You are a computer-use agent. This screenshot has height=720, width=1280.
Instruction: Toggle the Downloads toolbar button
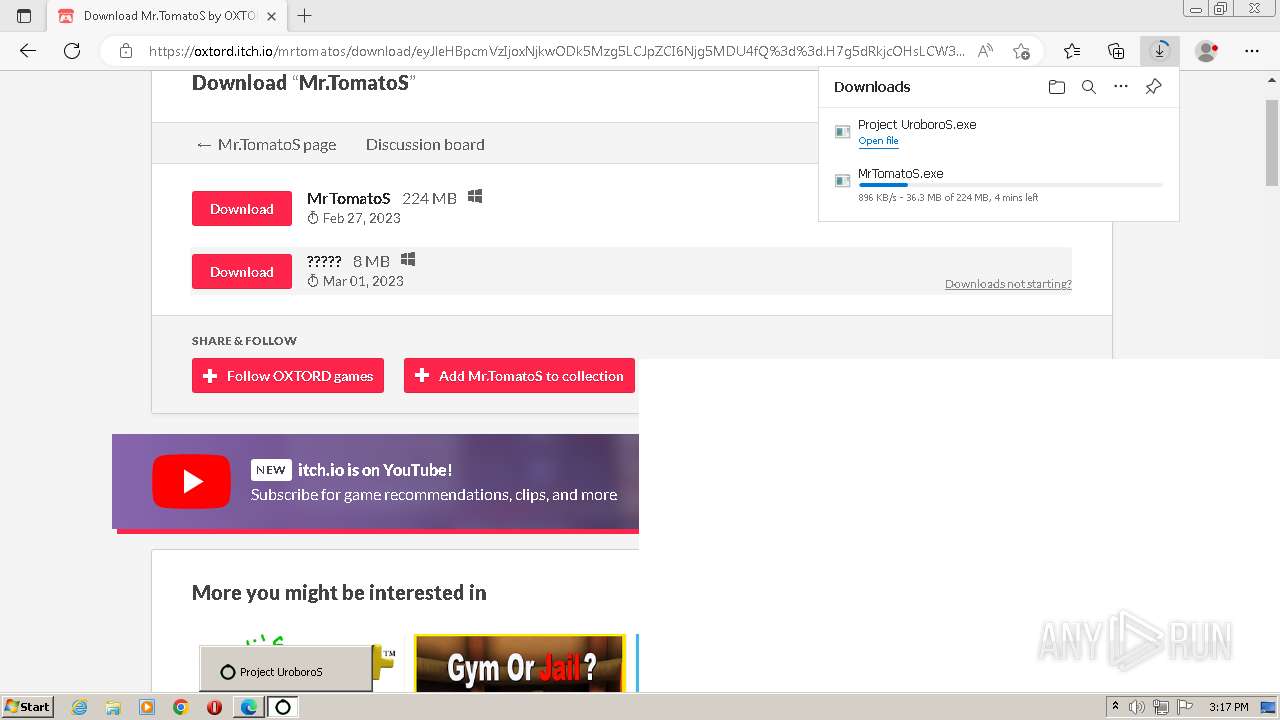tap(1160, 51)
